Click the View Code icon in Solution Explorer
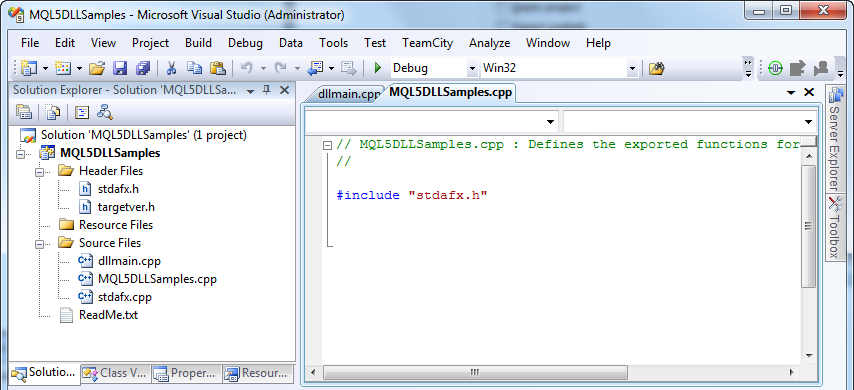This screenshot has height=390, width=854. point(82,112)
